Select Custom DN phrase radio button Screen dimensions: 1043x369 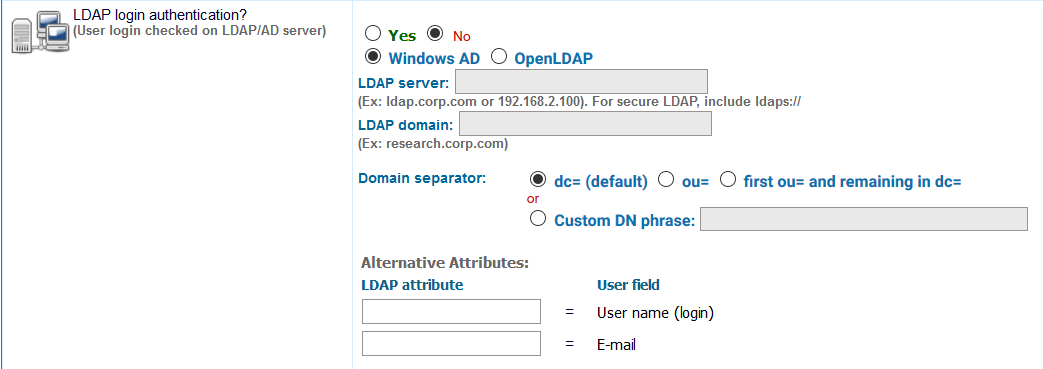(x=537, y=218)
